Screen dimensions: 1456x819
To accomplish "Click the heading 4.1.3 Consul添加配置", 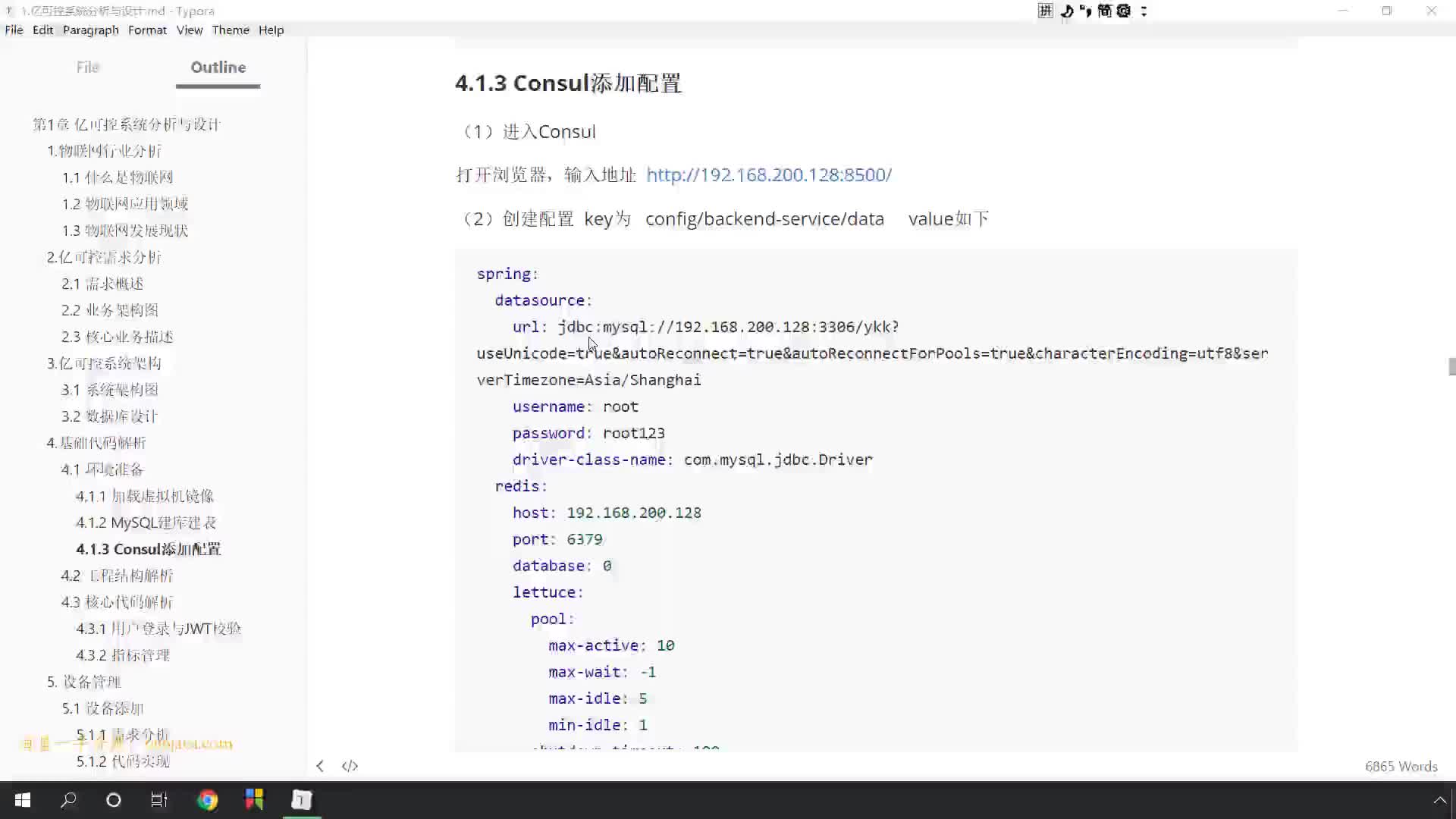I will click(x=569, y=83).
